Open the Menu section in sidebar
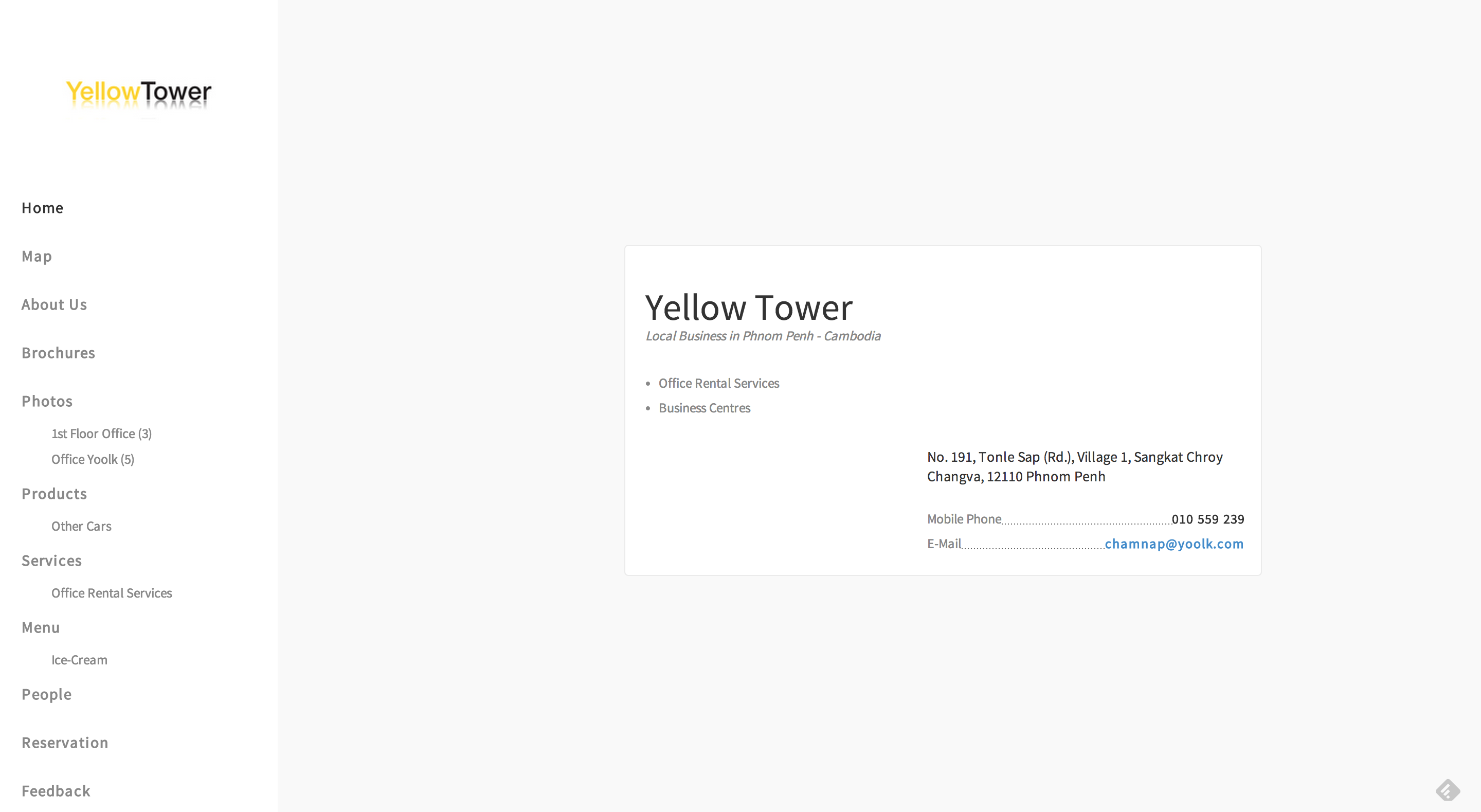Image resolution: width=1481 pixels, height=812 pixels. (41, 627)
